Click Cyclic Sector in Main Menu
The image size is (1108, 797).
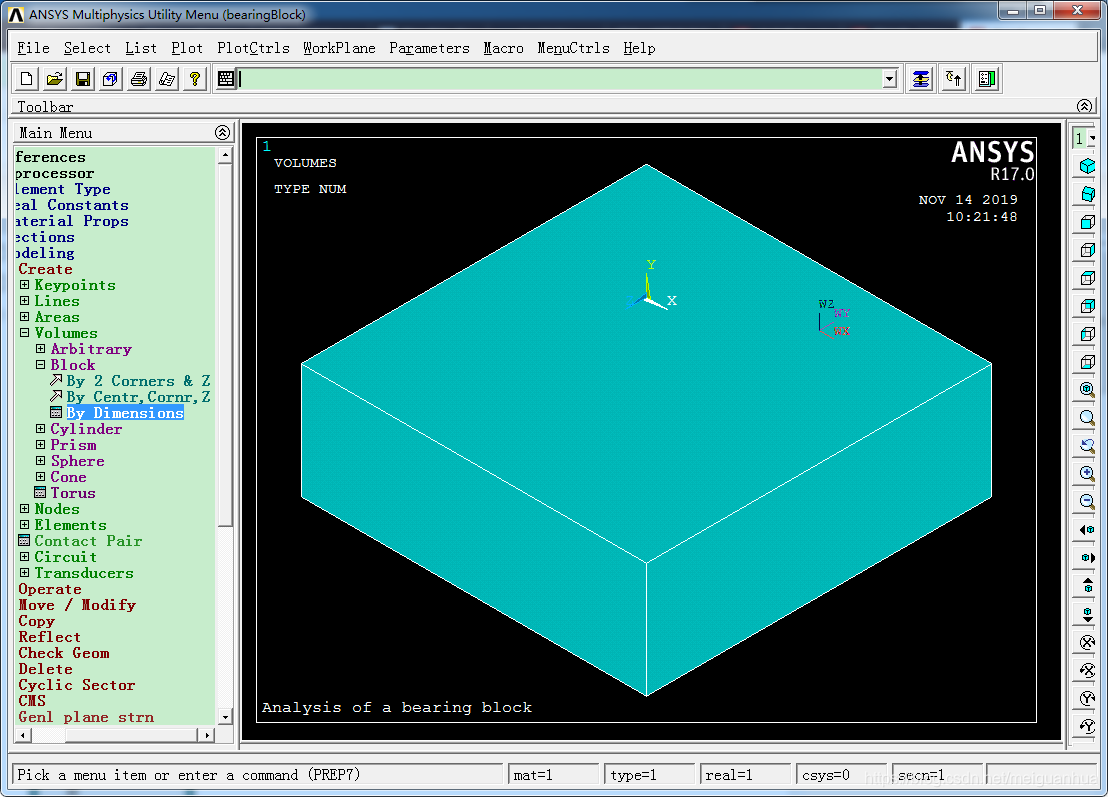(x=76, y=685)
